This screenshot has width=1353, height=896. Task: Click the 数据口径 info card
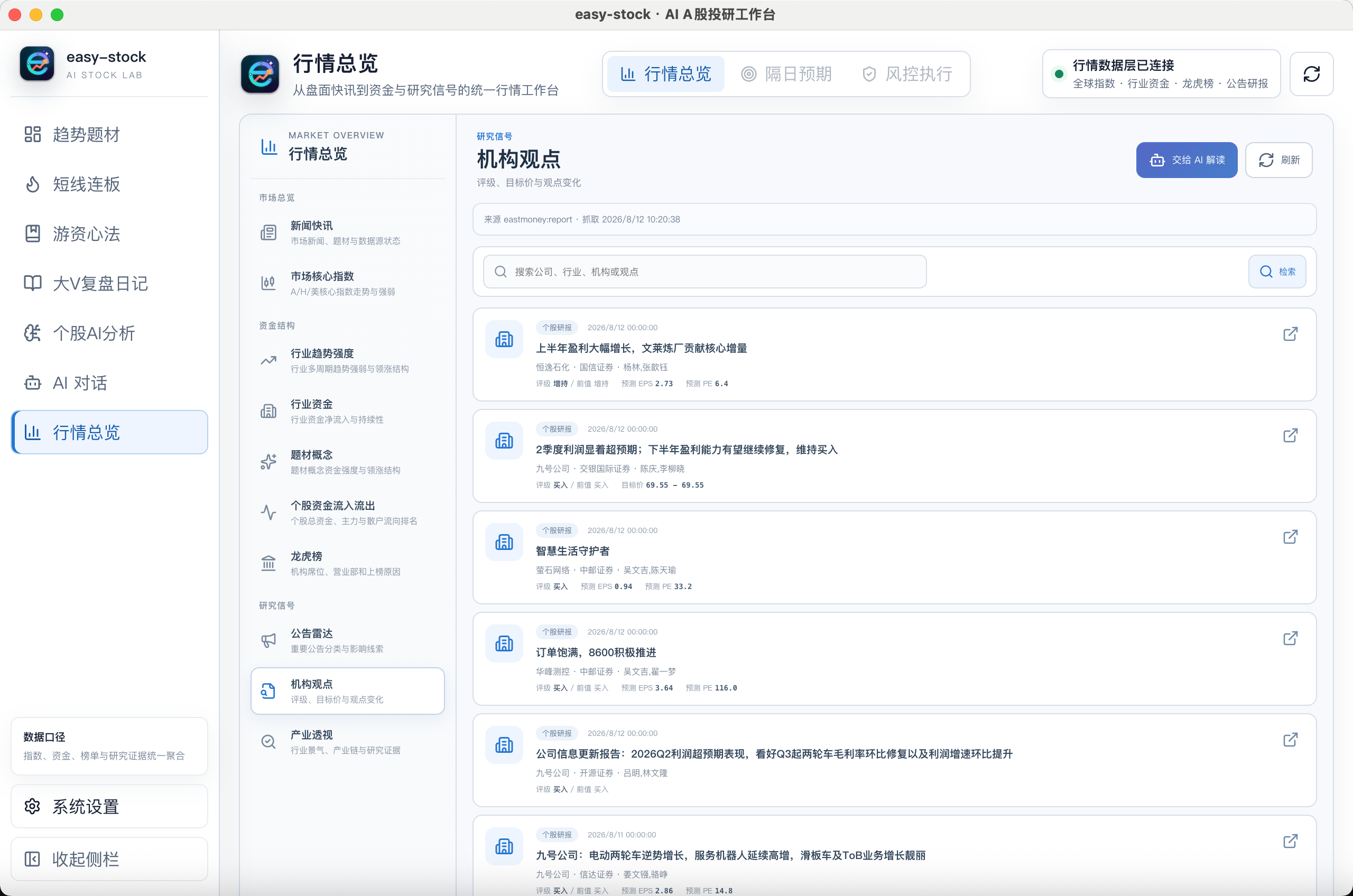tap(109, 746)
